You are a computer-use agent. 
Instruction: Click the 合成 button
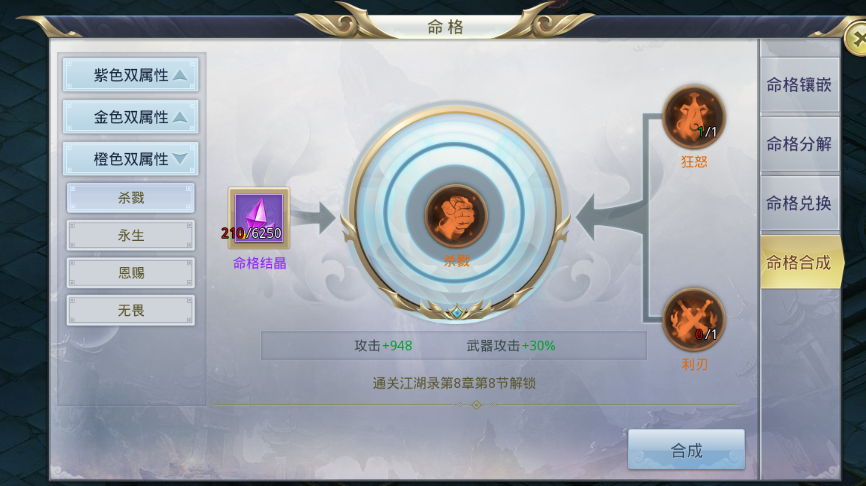click(x=687, y=450)
